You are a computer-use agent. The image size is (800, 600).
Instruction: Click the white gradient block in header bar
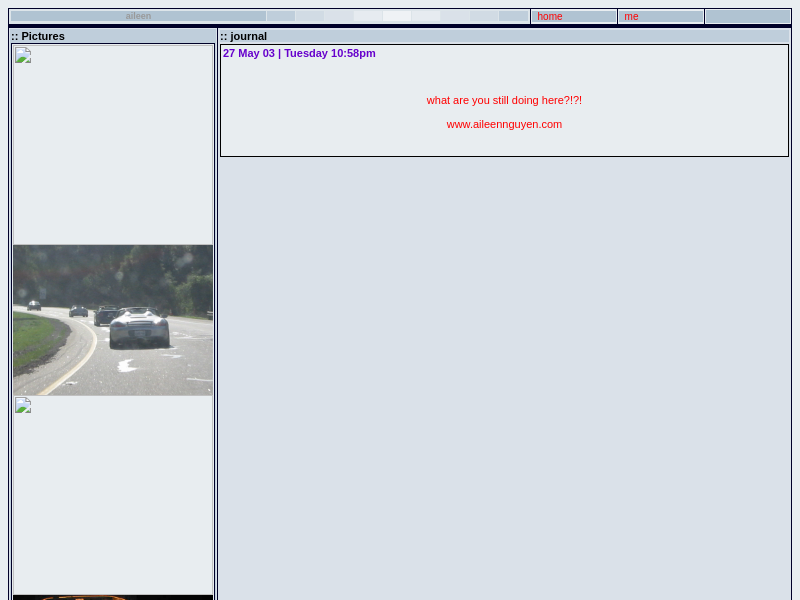point(397,16)
